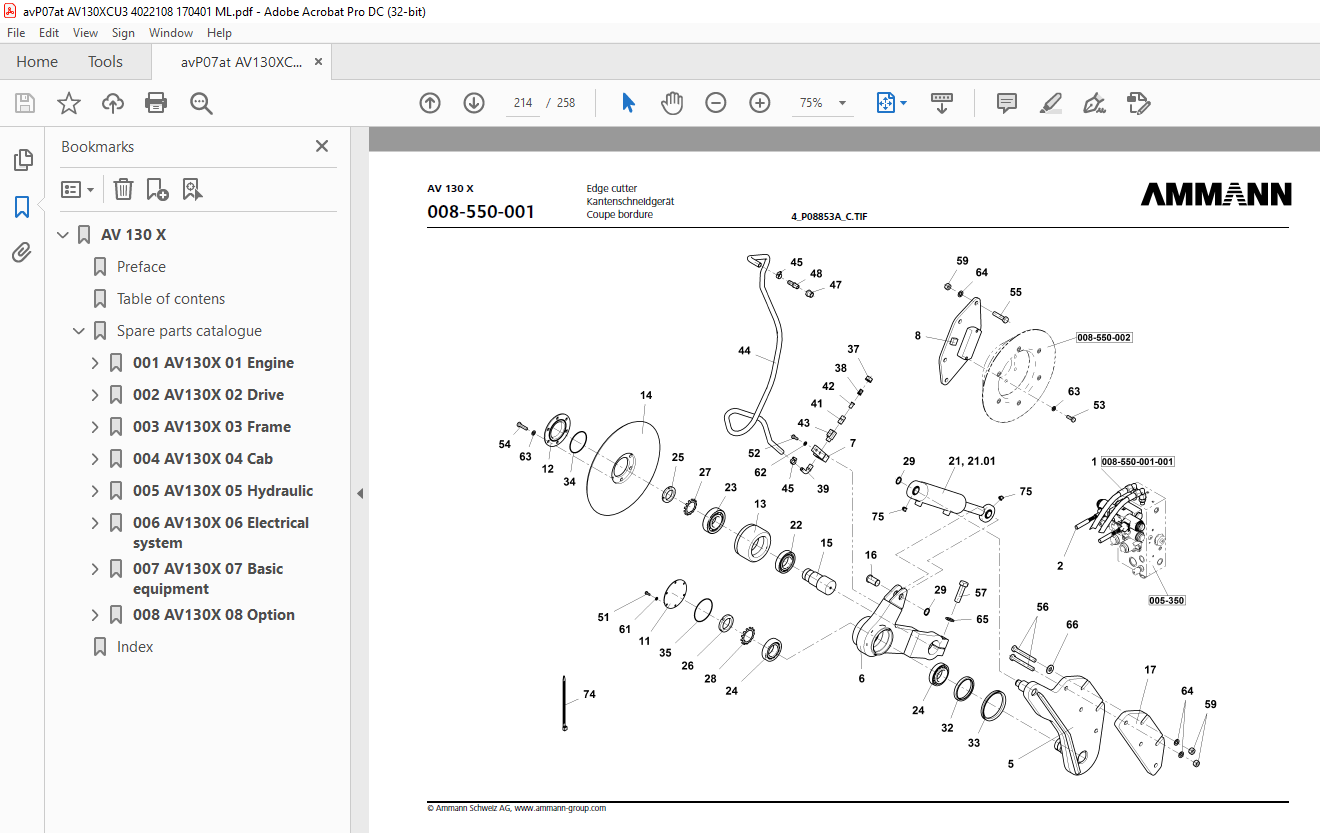The height and width of the screenshot is (833, 1320).
Task: Close the avP07at AV130XC document tab
Action: click(x=318, y=62)
